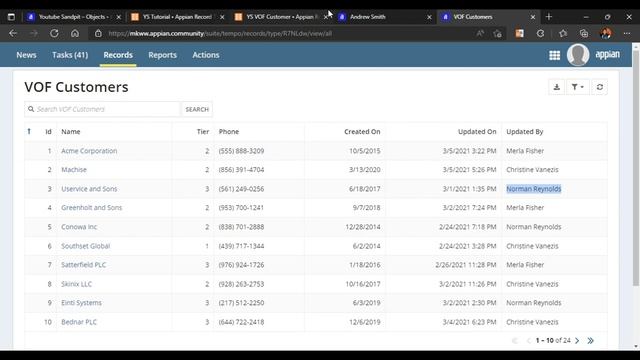Open Bednar PLC record link

click(79, 322)
